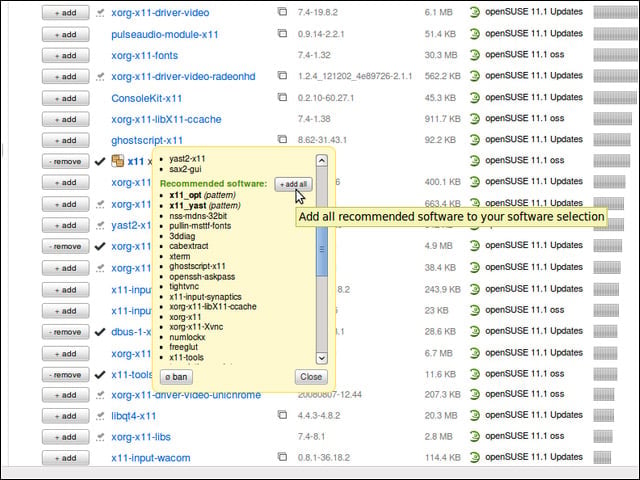The height and width of the screenshot is (480, 640).
Task: Click the popup scroll-up arrow
Action: click(322, 160)
